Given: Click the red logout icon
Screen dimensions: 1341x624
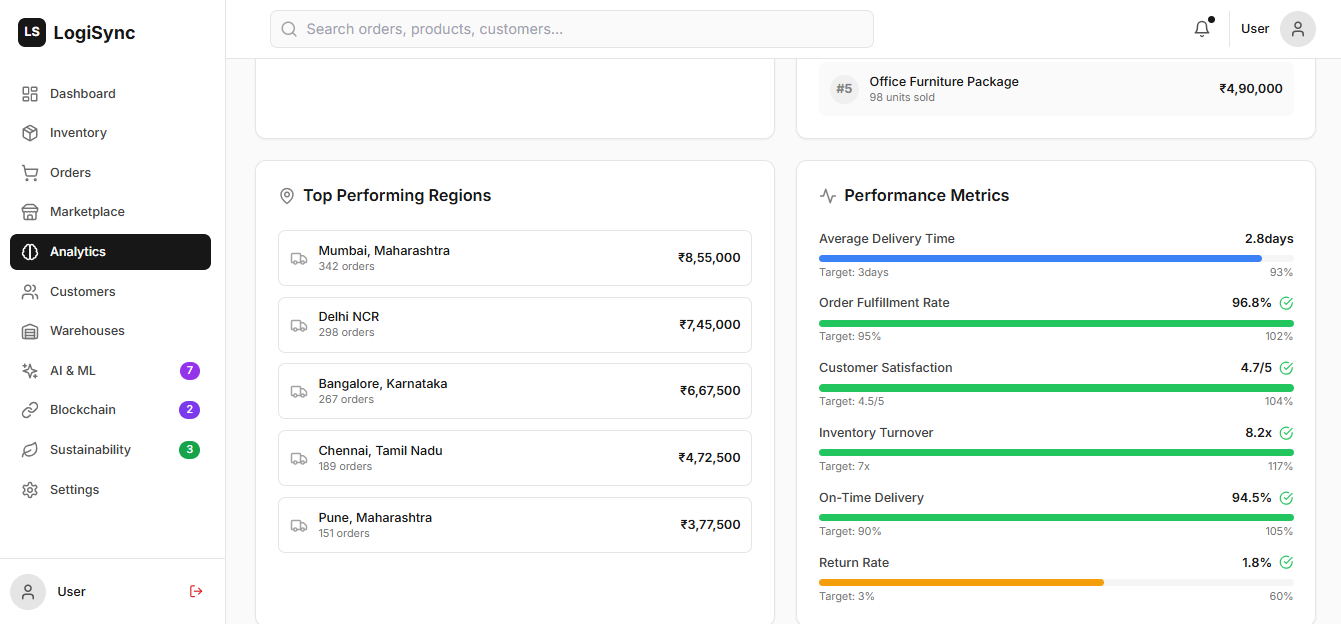Looking at the screenshot, I should 196,591.
